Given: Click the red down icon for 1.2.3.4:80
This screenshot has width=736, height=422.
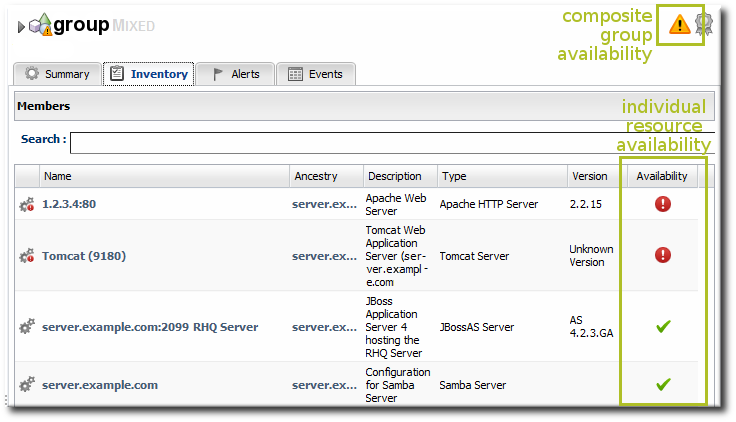Looking at the screenshot, I should pyautogui.click(x=662, y=204).
